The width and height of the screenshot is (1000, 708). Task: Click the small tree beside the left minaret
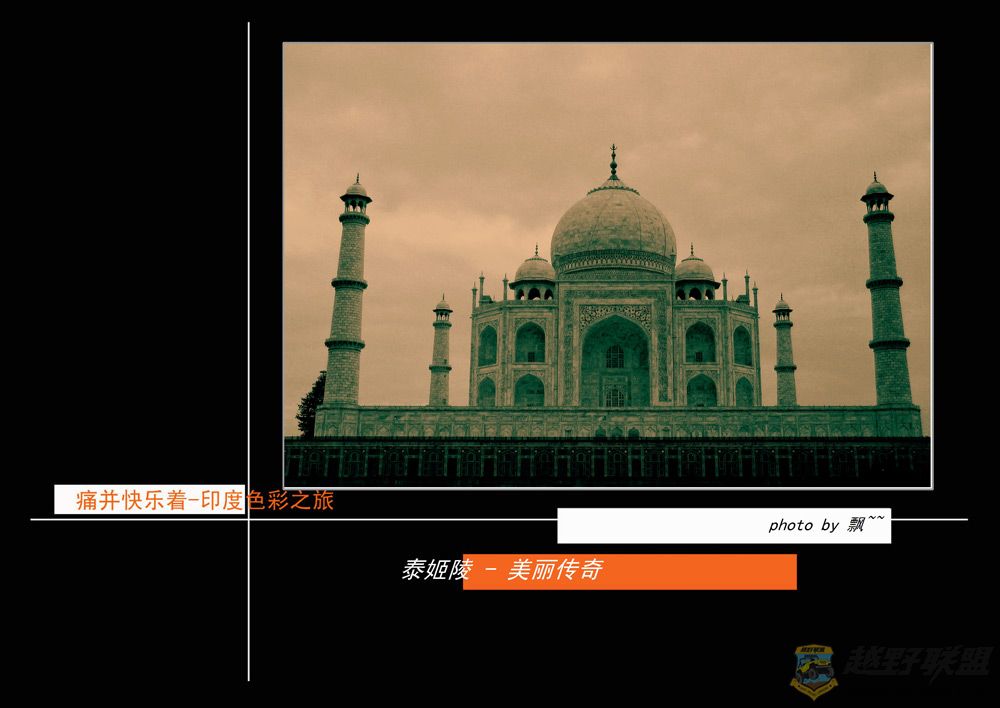click(310, 403)
